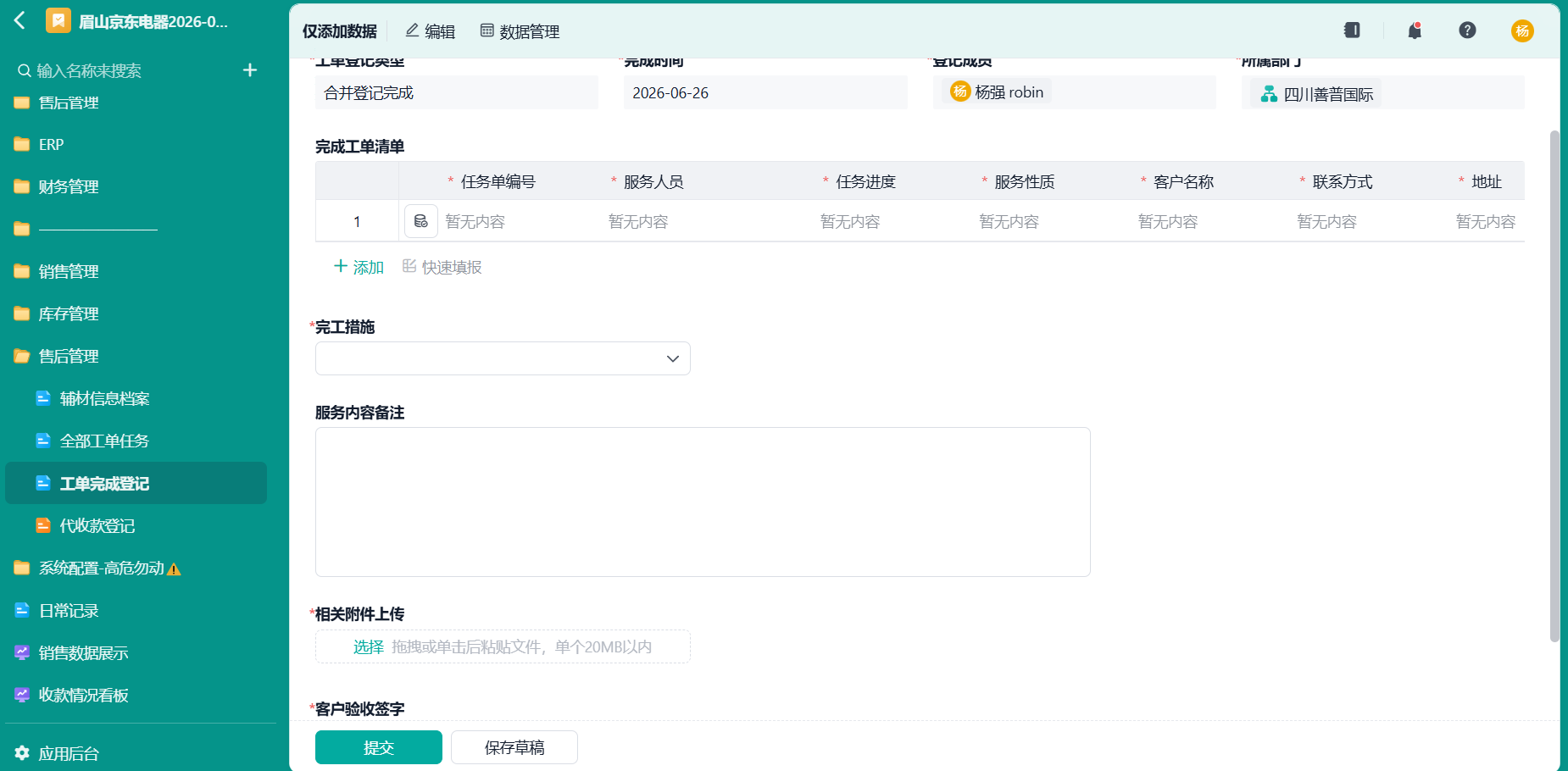This screenshot has width=1568, height=771.
Task: Open the notebook icon in the top bar
Action: (1352, 31)
